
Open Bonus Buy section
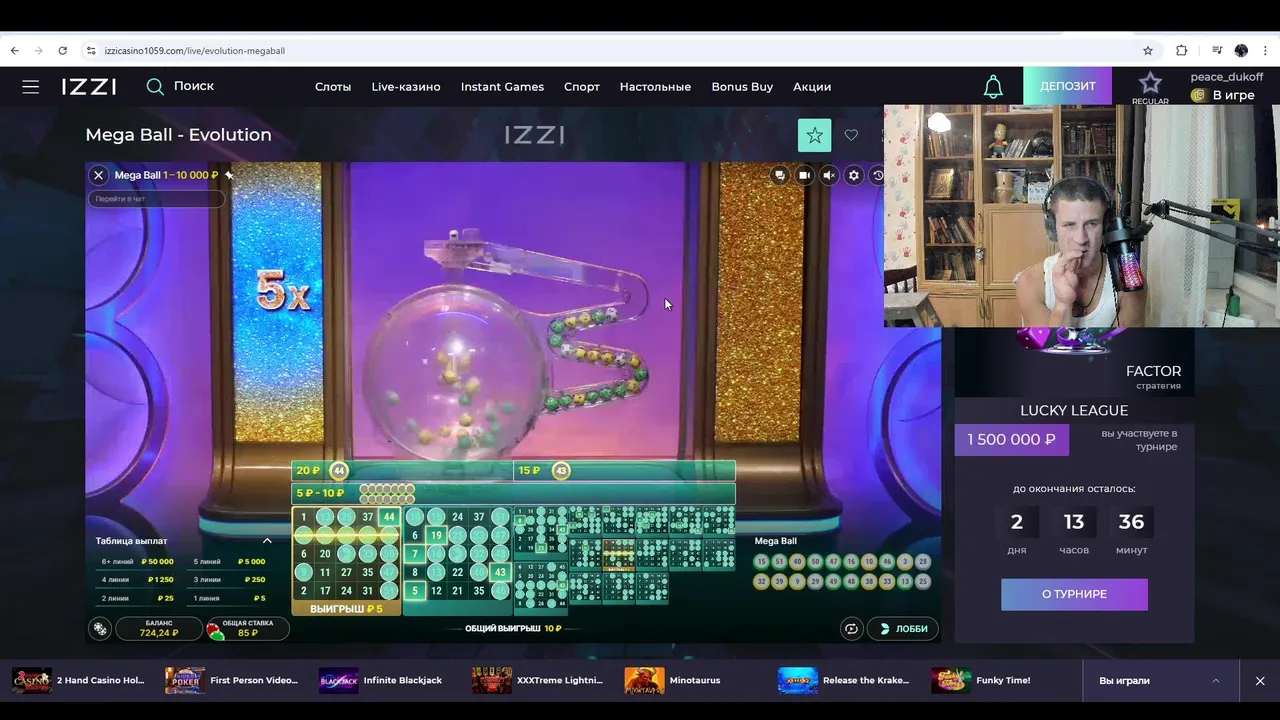[742, 87]
